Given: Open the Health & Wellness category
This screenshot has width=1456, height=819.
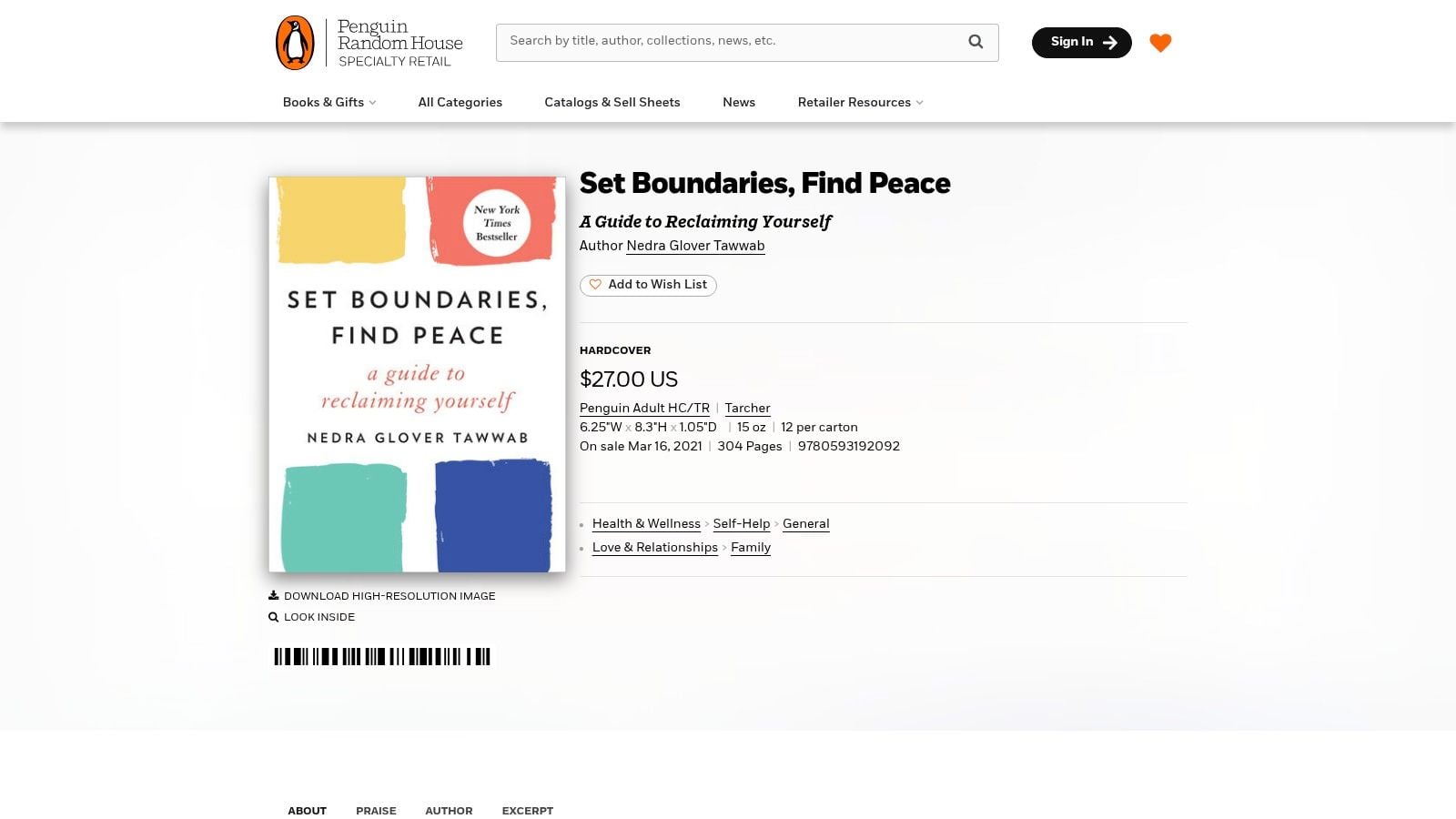Looking at the screenshot, I should point(646,524).
